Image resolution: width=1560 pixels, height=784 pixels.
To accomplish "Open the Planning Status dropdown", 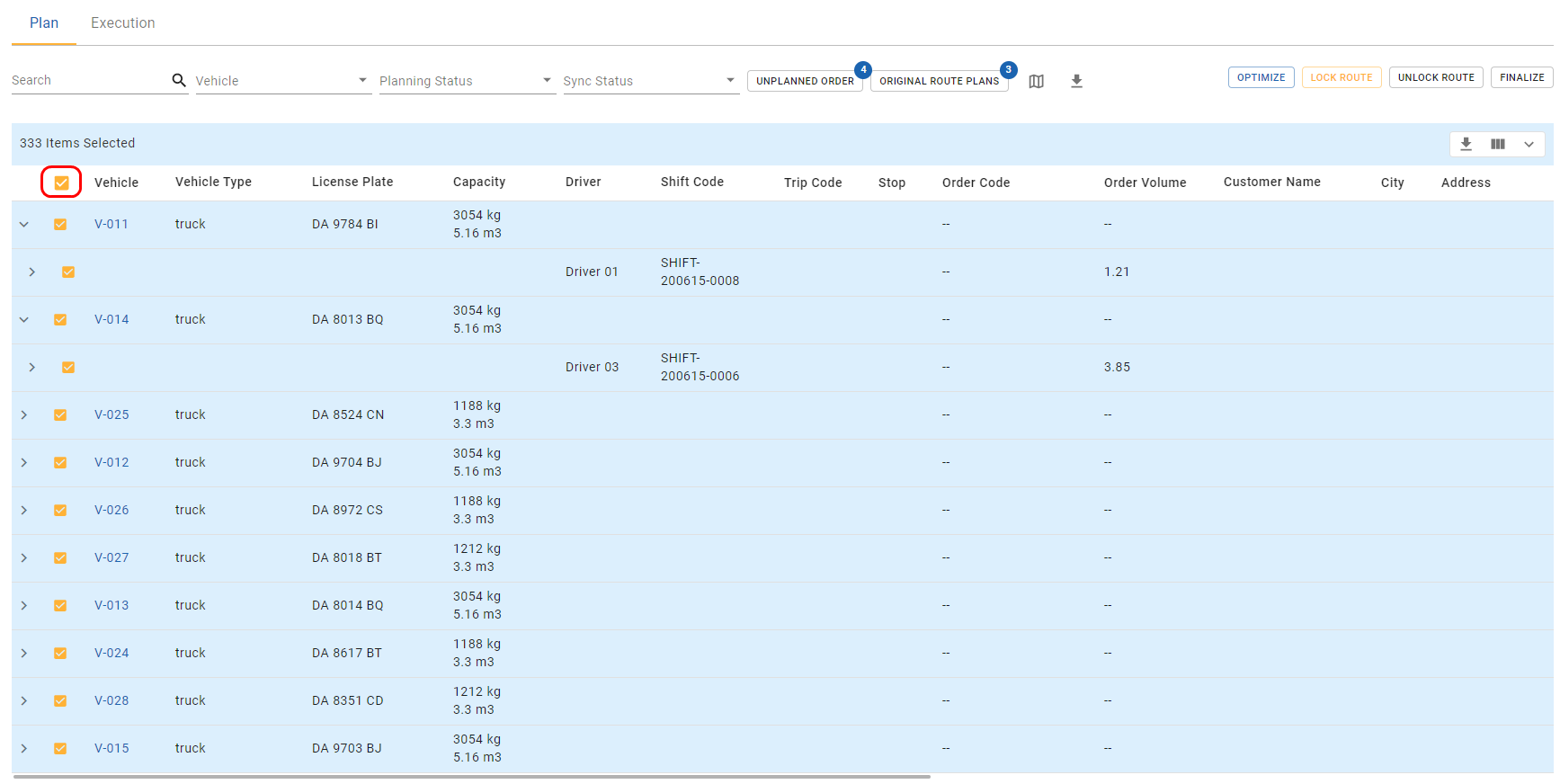I will tap(467, 81).
